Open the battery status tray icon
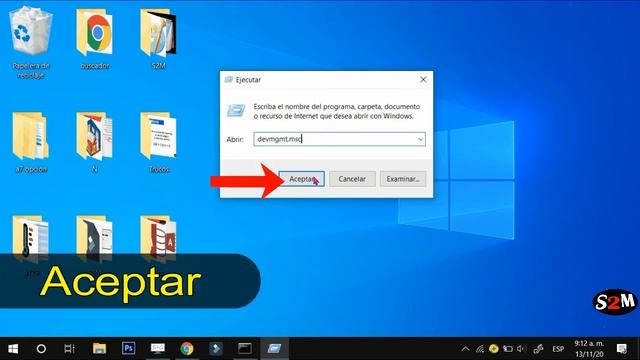The width and height of the screenshot is (640, 360). [508, 349]
